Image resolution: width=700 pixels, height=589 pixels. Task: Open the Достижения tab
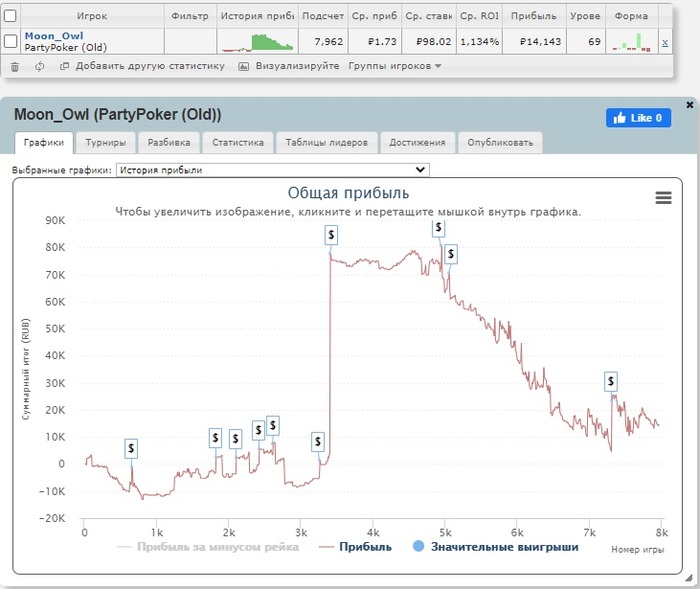click(417, 142)
